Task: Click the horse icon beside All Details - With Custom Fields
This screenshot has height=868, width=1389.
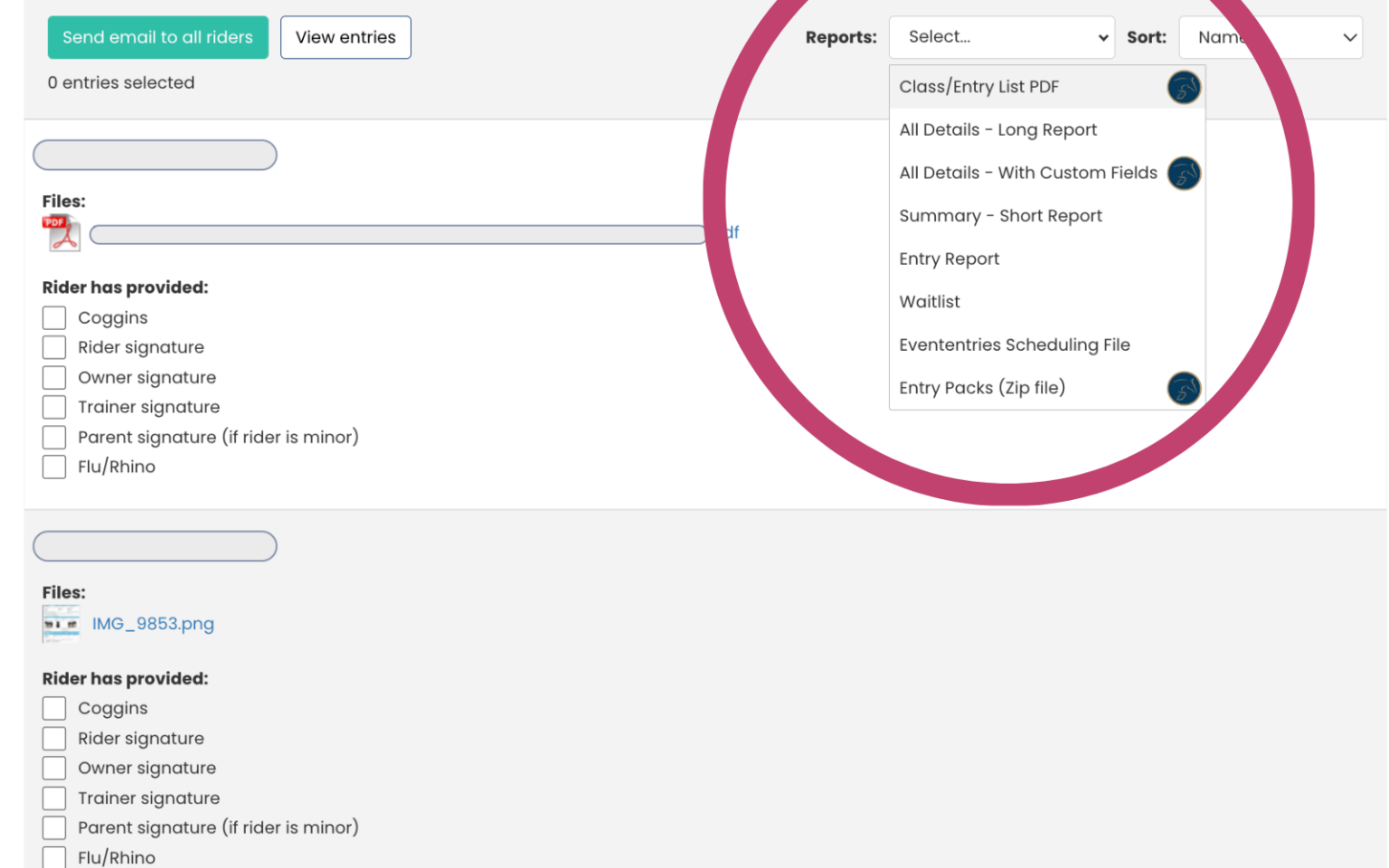Action: pos(1186,173)
